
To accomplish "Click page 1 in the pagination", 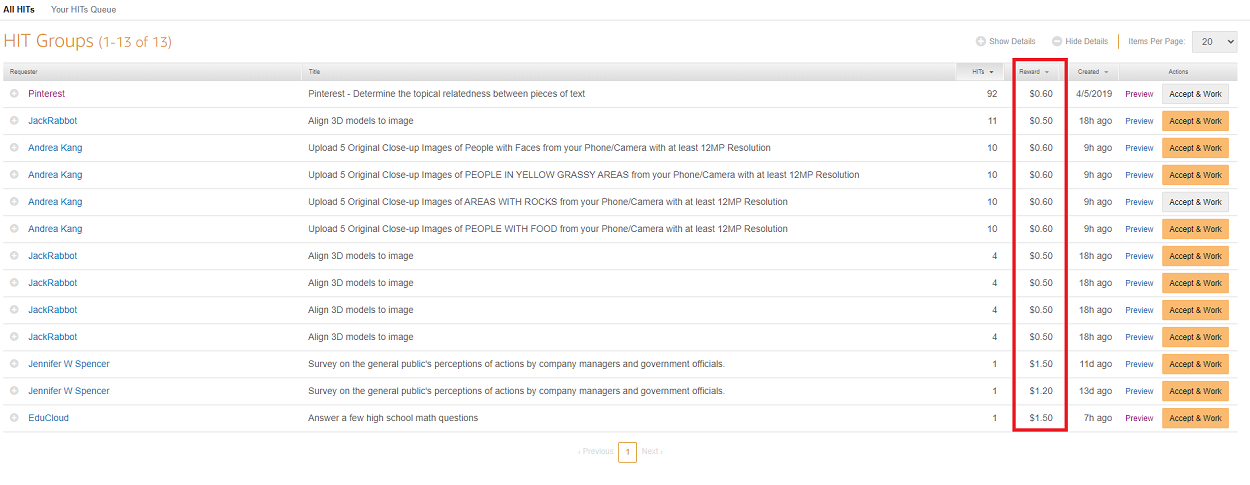I will coord(627,452).
